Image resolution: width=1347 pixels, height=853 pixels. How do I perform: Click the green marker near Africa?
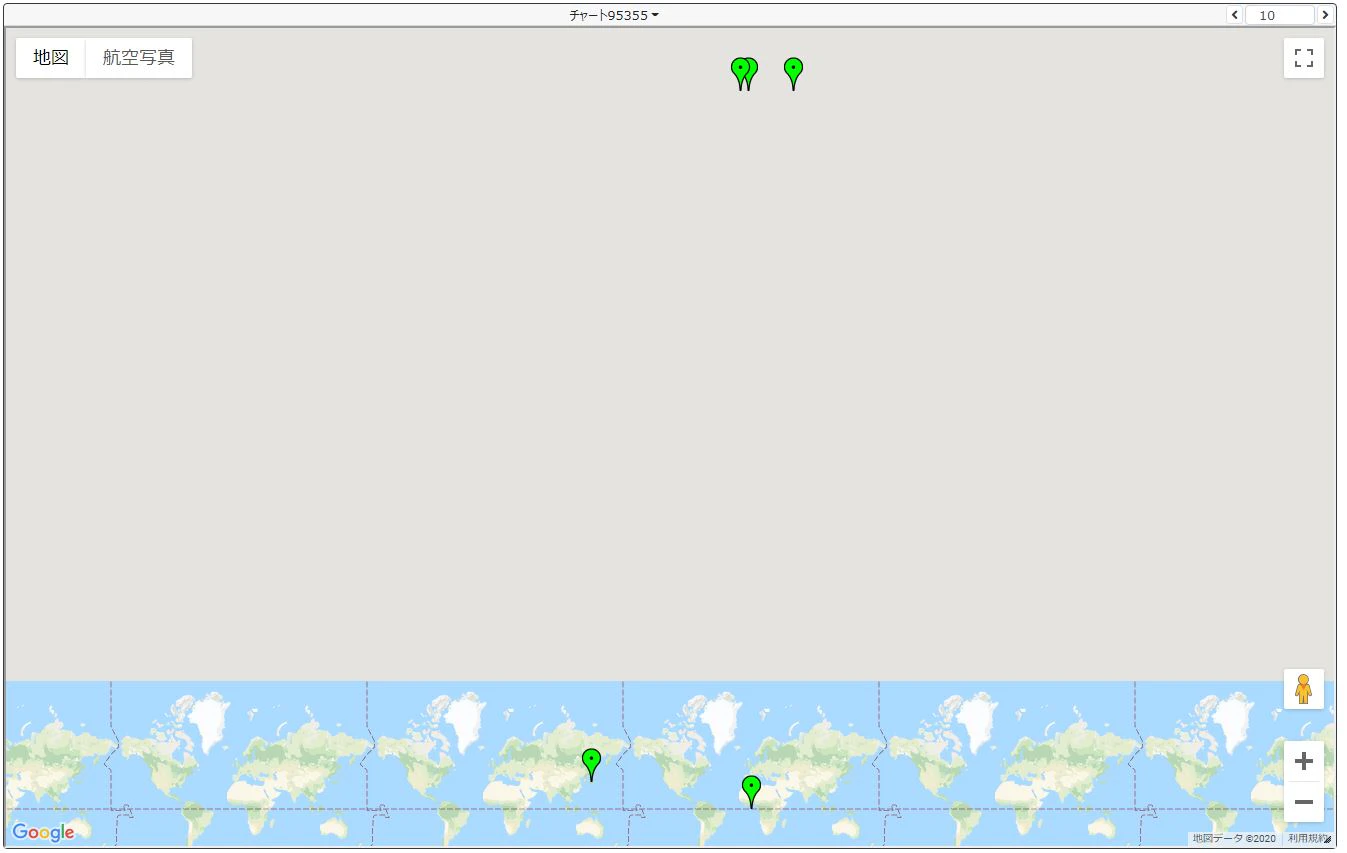(751, 791)
